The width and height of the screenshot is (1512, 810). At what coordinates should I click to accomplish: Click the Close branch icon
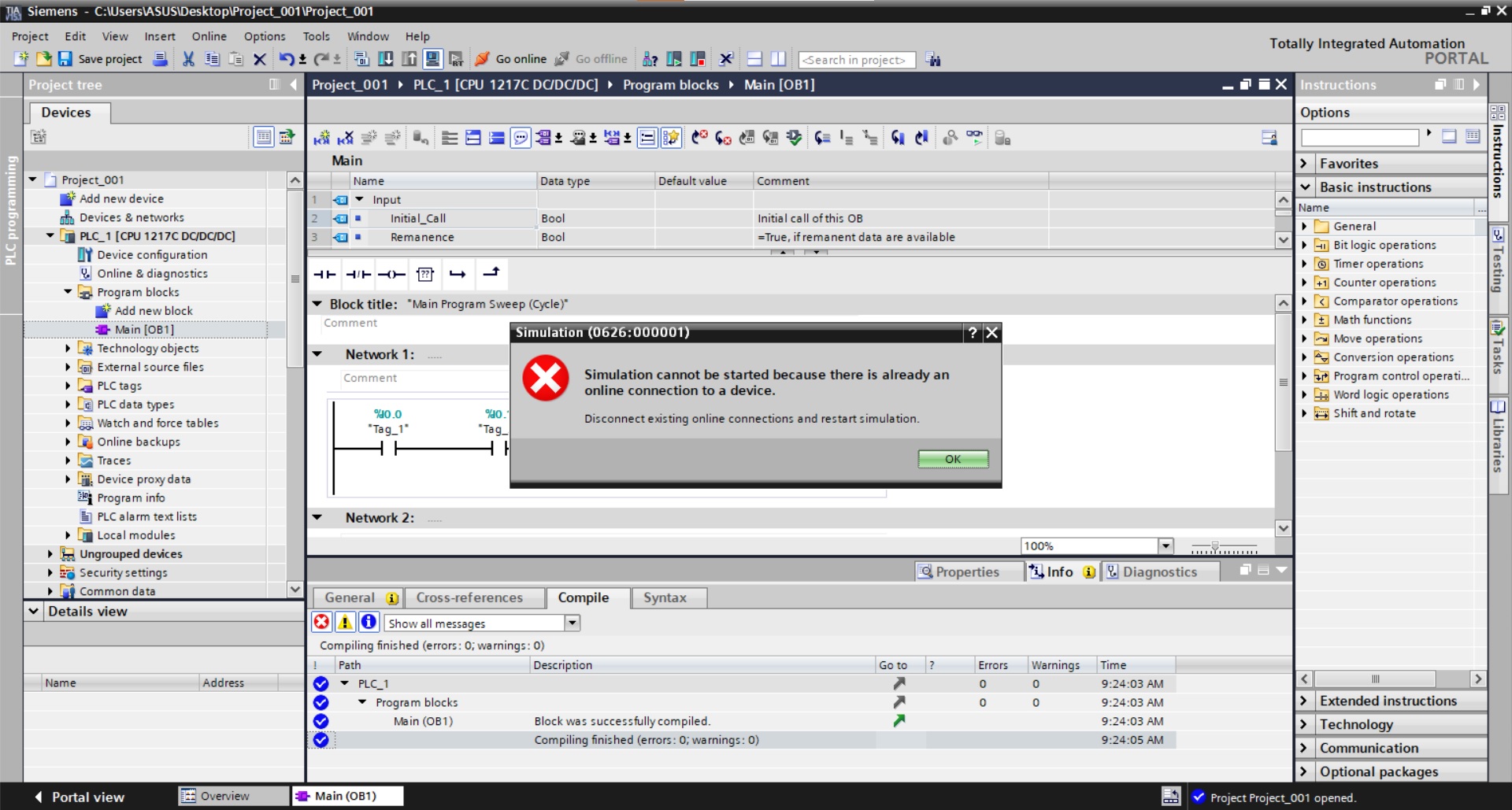click(491, 273)
